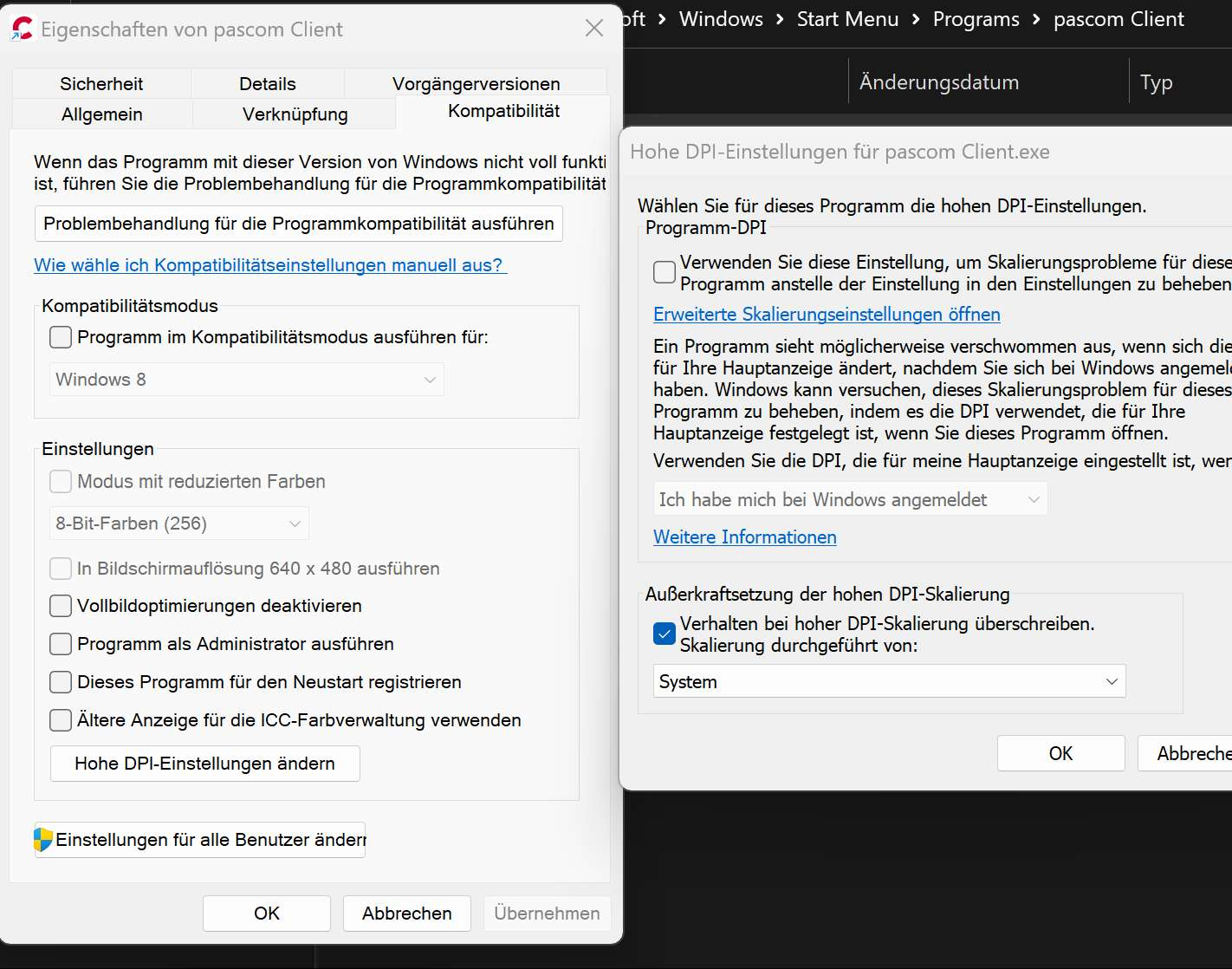Open 'Ich habe mich bei Windows angemeldet' dropdown

pos(850,499)
